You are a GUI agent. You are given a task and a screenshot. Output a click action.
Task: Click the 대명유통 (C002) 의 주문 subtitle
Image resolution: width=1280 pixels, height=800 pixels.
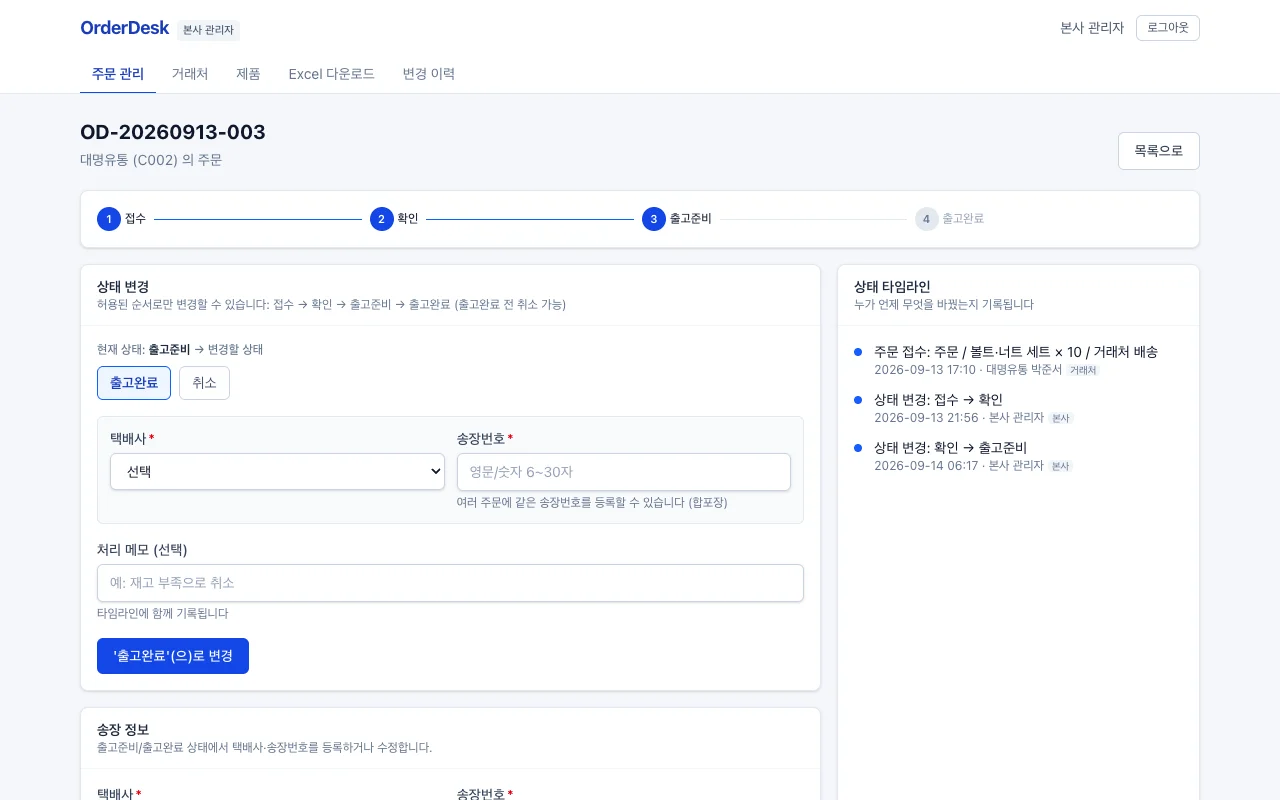151,159
